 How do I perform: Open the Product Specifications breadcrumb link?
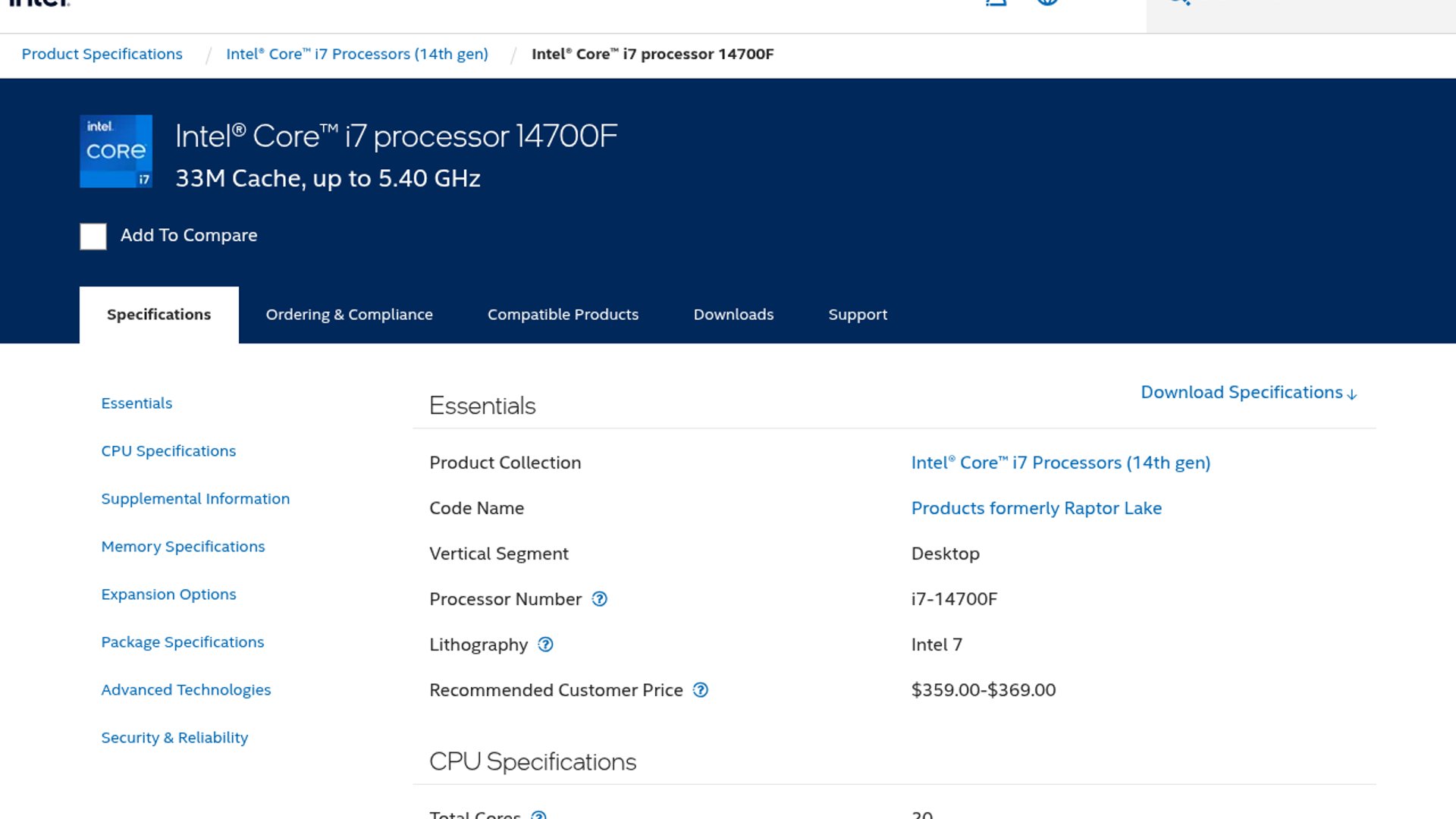tap(102, 54)
